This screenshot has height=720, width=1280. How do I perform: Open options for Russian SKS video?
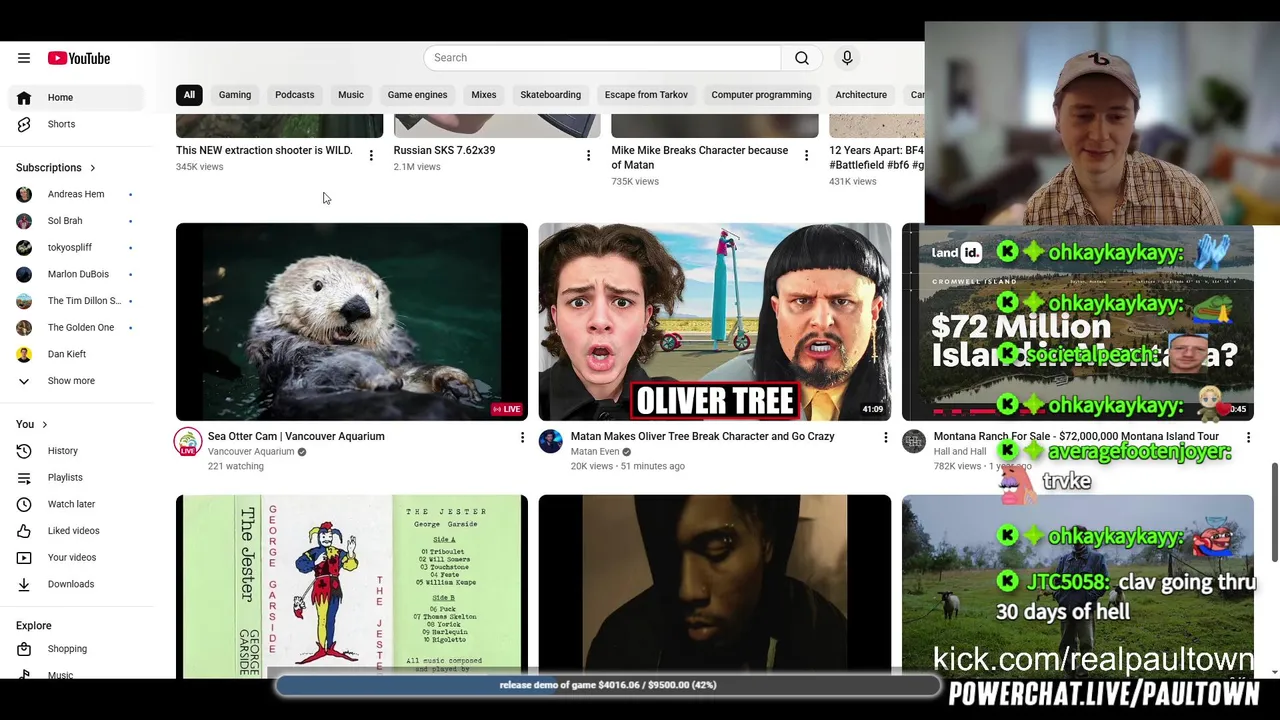point(588,155)
